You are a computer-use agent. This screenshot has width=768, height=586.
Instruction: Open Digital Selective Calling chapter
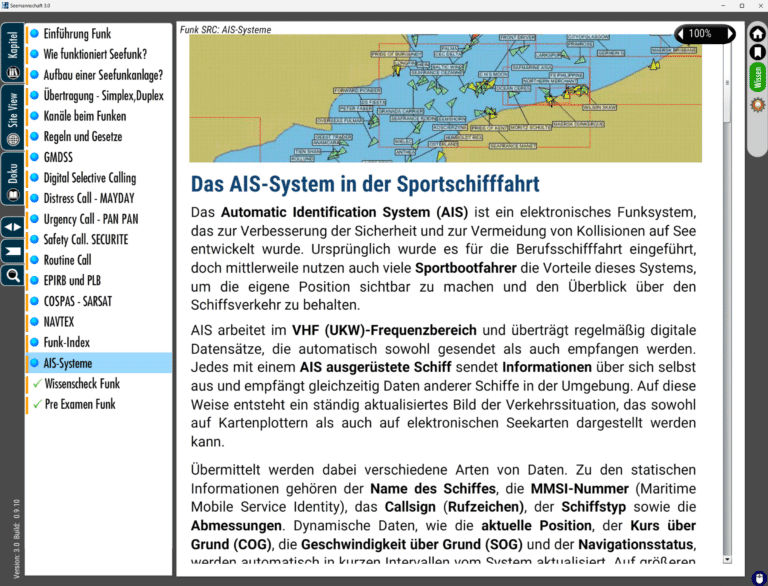(x=98, y=178)
